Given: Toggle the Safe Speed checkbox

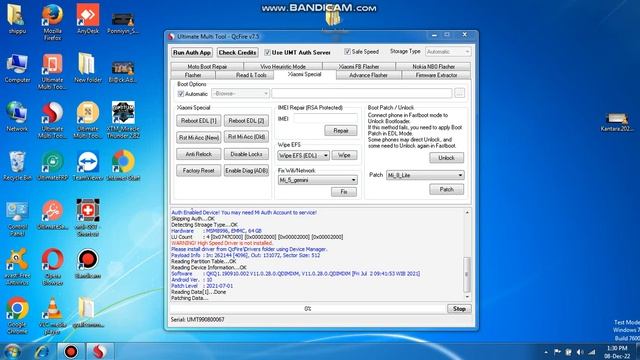Looking at the screenshot, I should coord(347,51).
